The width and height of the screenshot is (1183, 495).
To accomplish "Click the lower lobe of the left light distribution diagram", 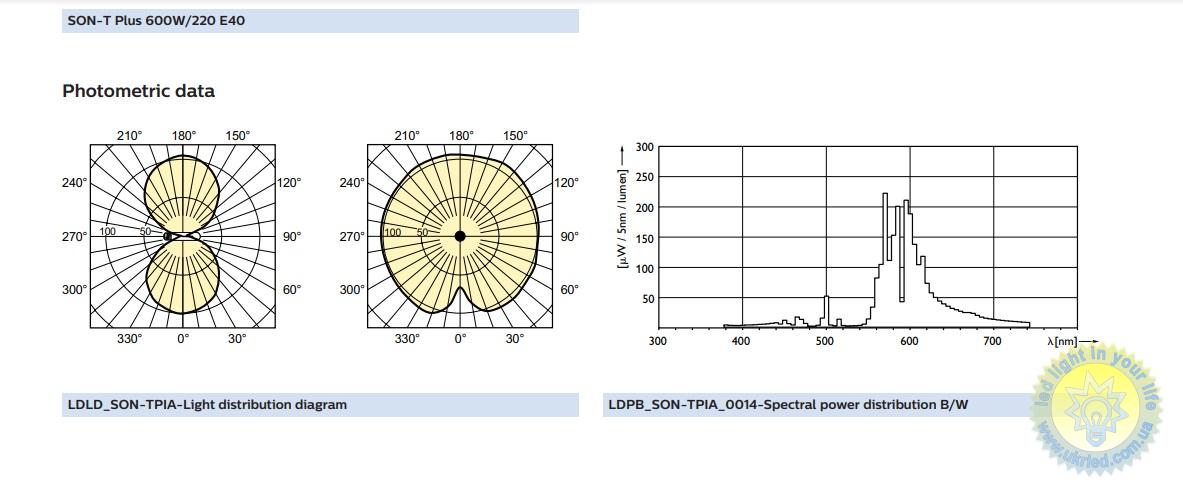I will point(182,278).
